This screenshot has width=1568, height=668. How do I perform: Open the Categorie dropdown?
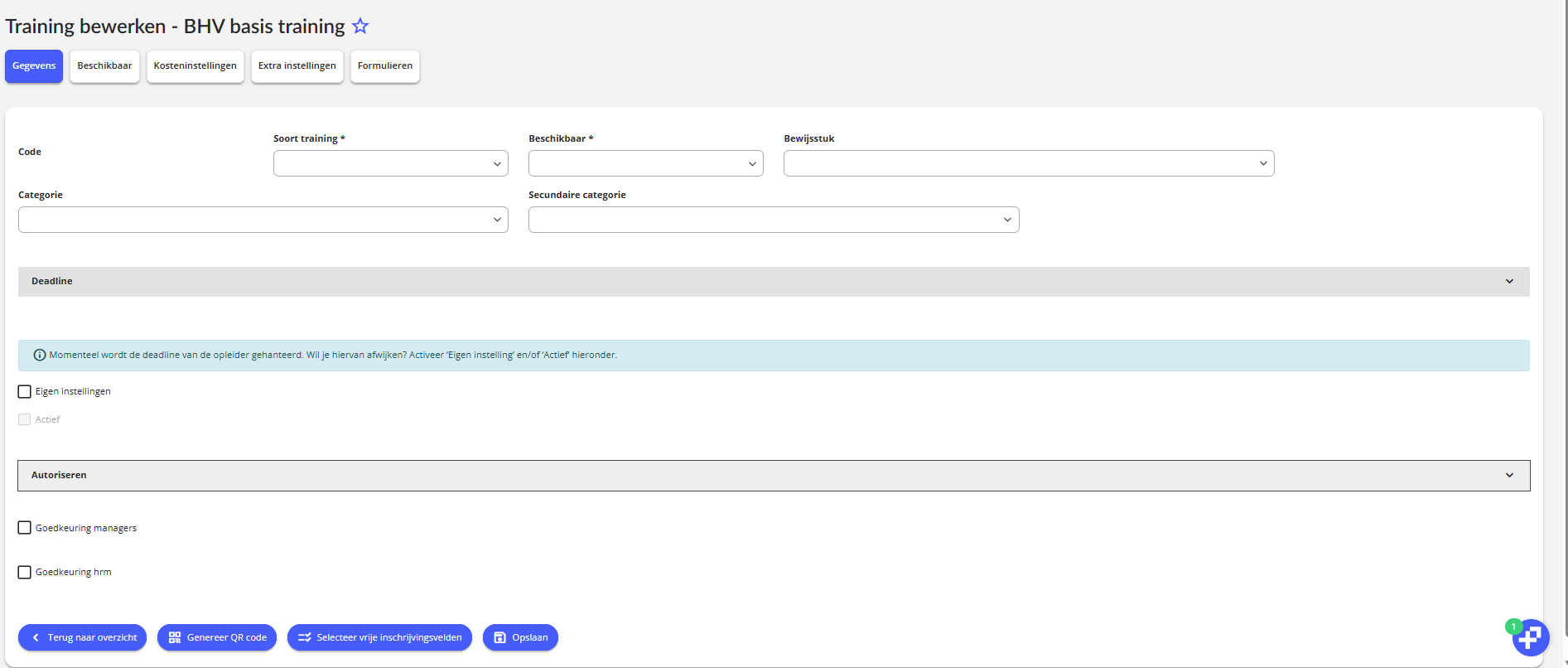click(x=263, y=220)
